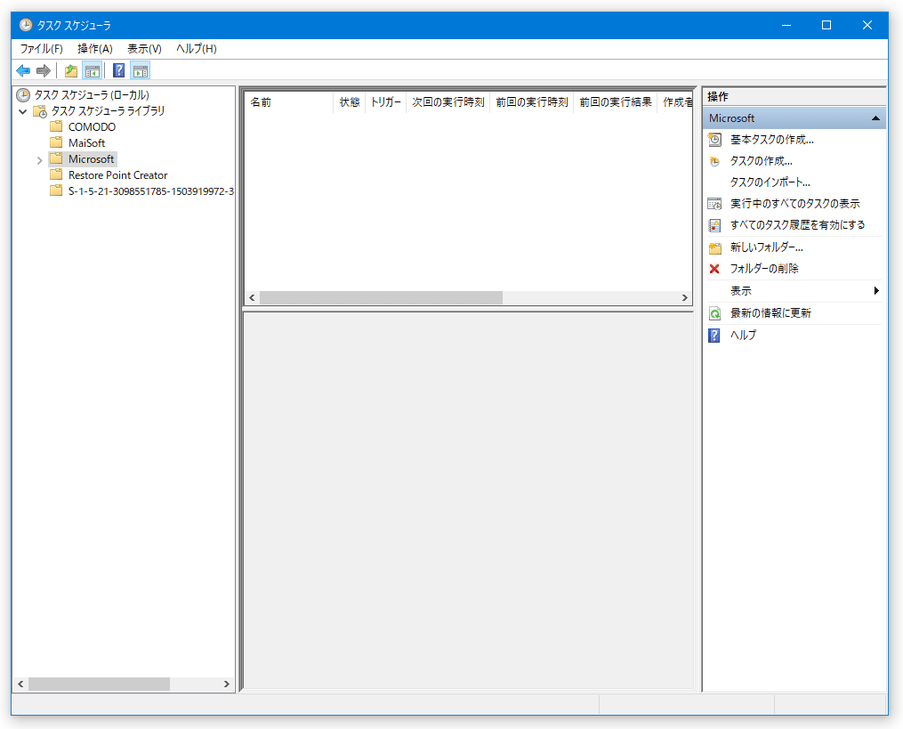Select 最新の情報に更新 action
The height and width of the screenshot is (729, 903).
[x=771, y=313]
